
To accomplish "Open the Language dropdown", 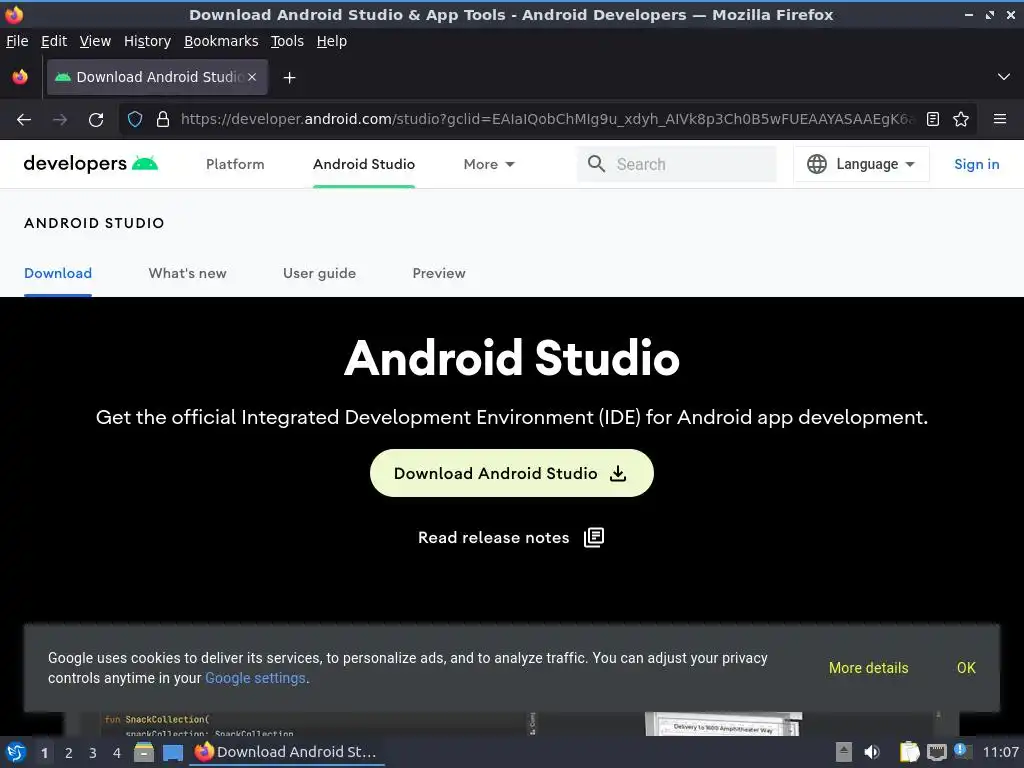I will click(x=861, y=164).
